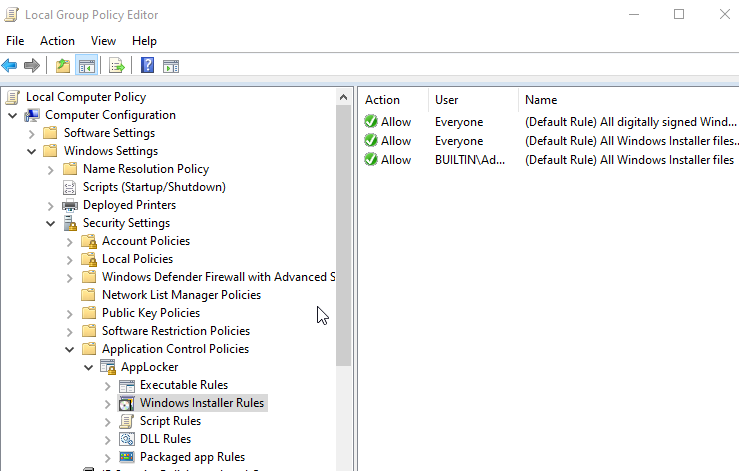
Task: Collapse the Security Settings node
Action: coord(50,223)
